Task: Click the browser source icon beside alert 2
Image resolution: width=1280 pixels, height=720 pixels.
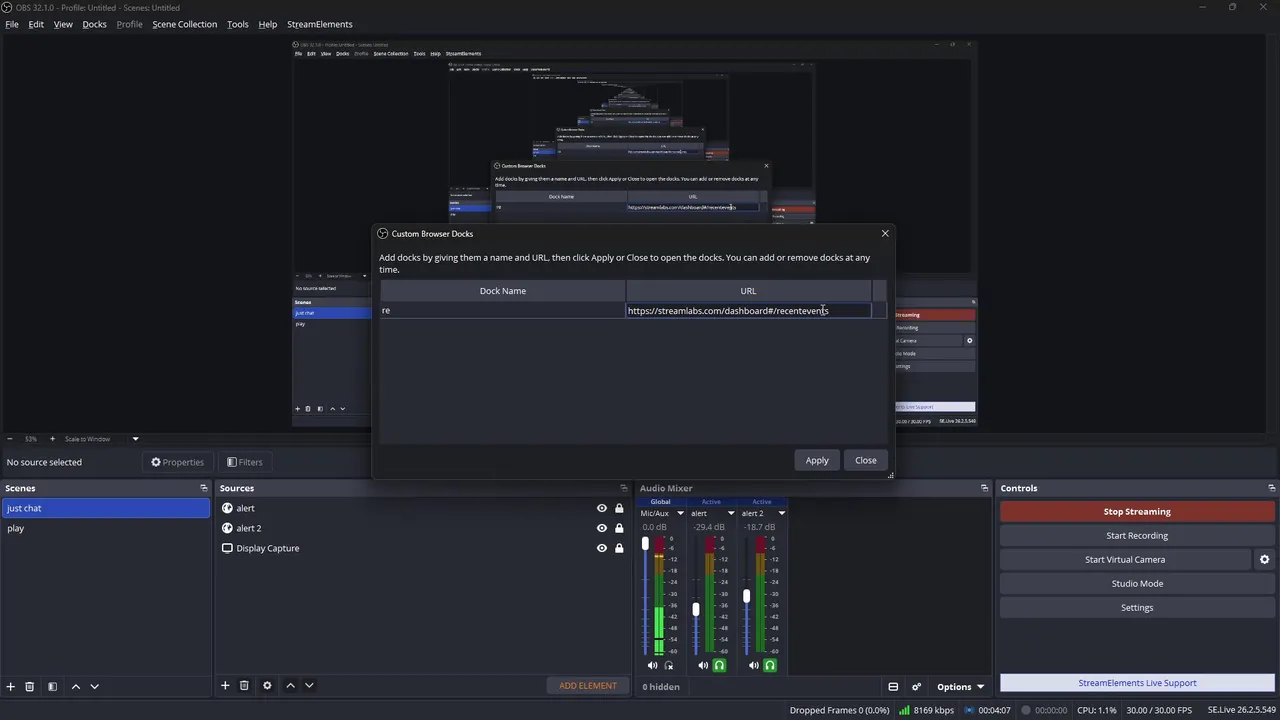Action: (227, 528)
